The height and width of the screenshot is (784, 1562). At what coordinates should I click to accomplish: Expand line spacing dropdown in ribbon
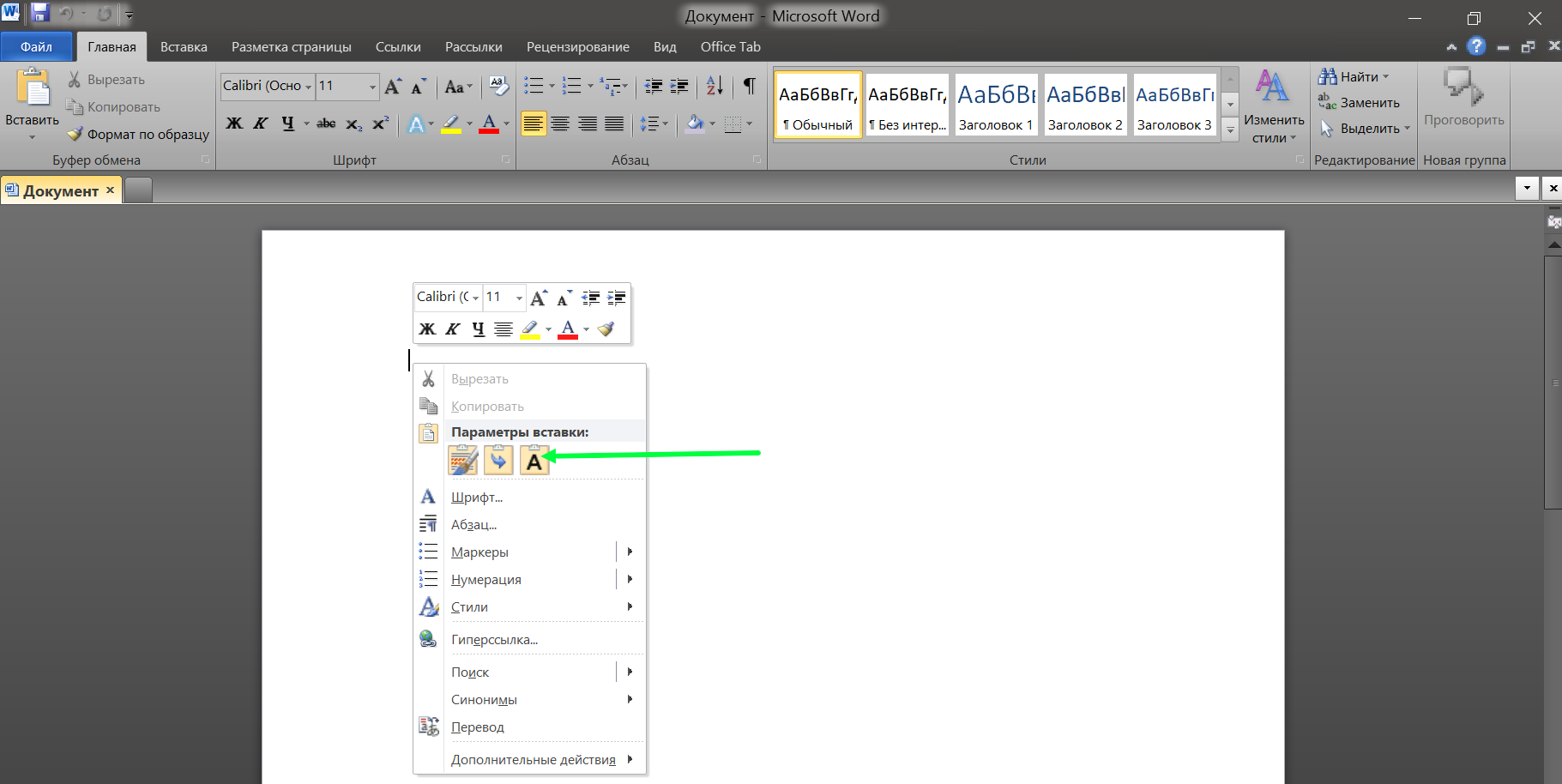click(665, 124)
